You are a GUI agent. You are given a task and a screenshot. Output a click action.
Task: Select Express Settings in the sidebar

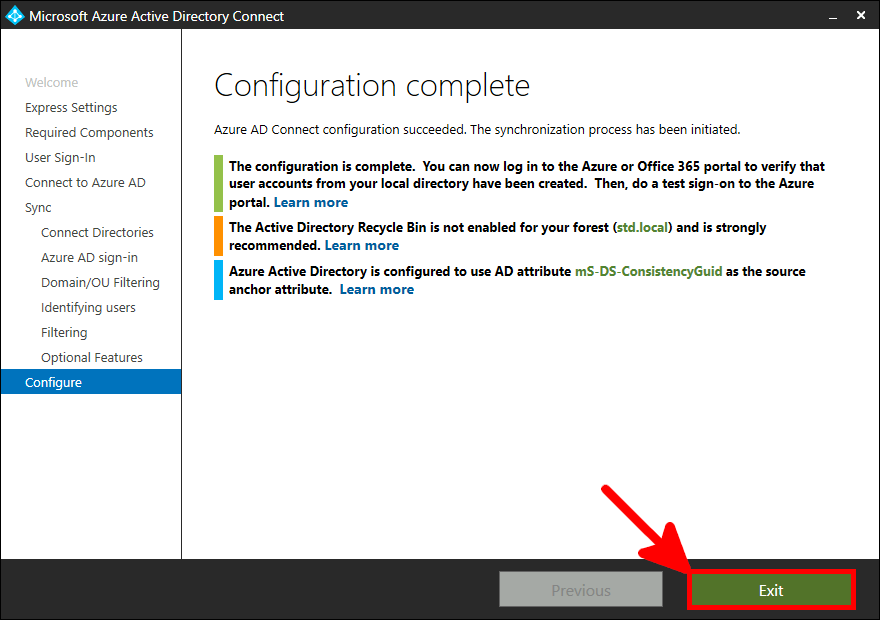pyautogui.click(x=70, y=107)
